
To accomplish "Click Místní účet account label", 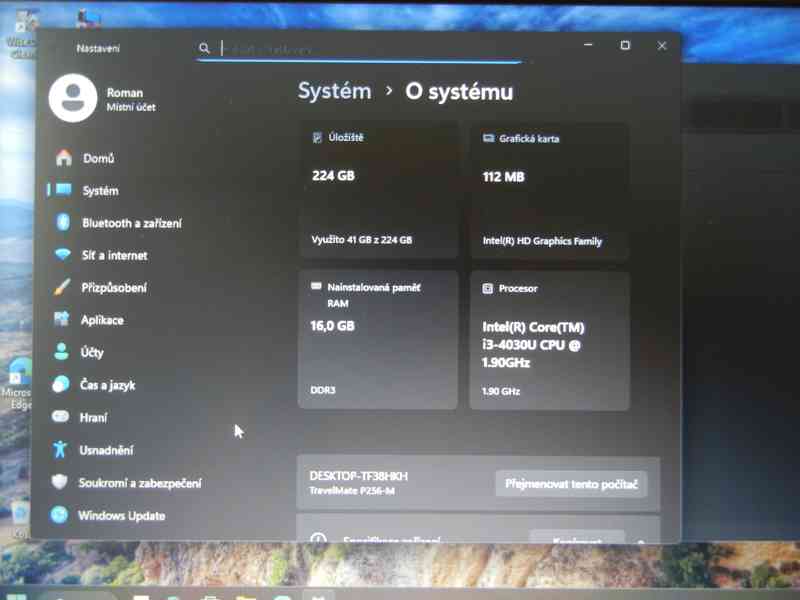I will pyautogui.click(x=131, y=107).
